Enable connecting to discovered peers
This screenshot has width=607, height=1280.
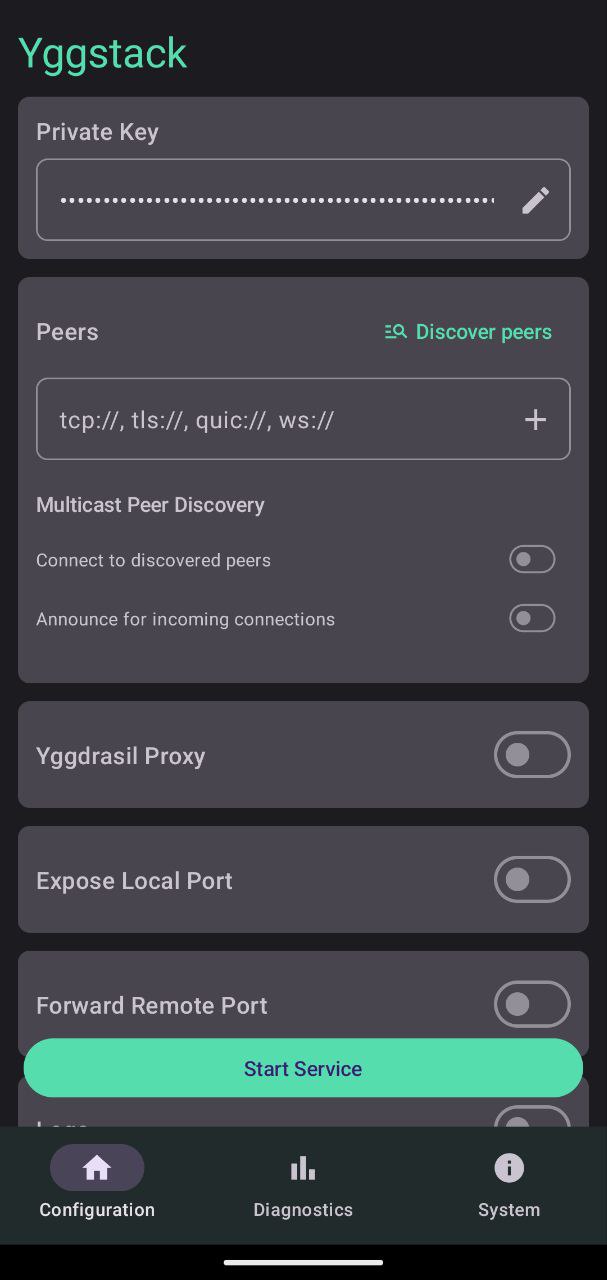[x=532, y=559]
